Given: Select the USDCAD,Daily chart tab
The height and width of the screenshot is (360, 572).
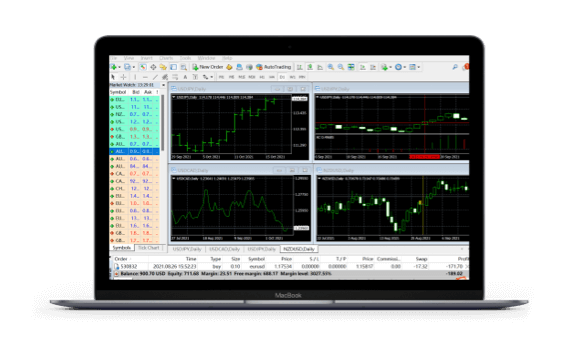Looking at the screenshot, I should (x=224, y=249).
